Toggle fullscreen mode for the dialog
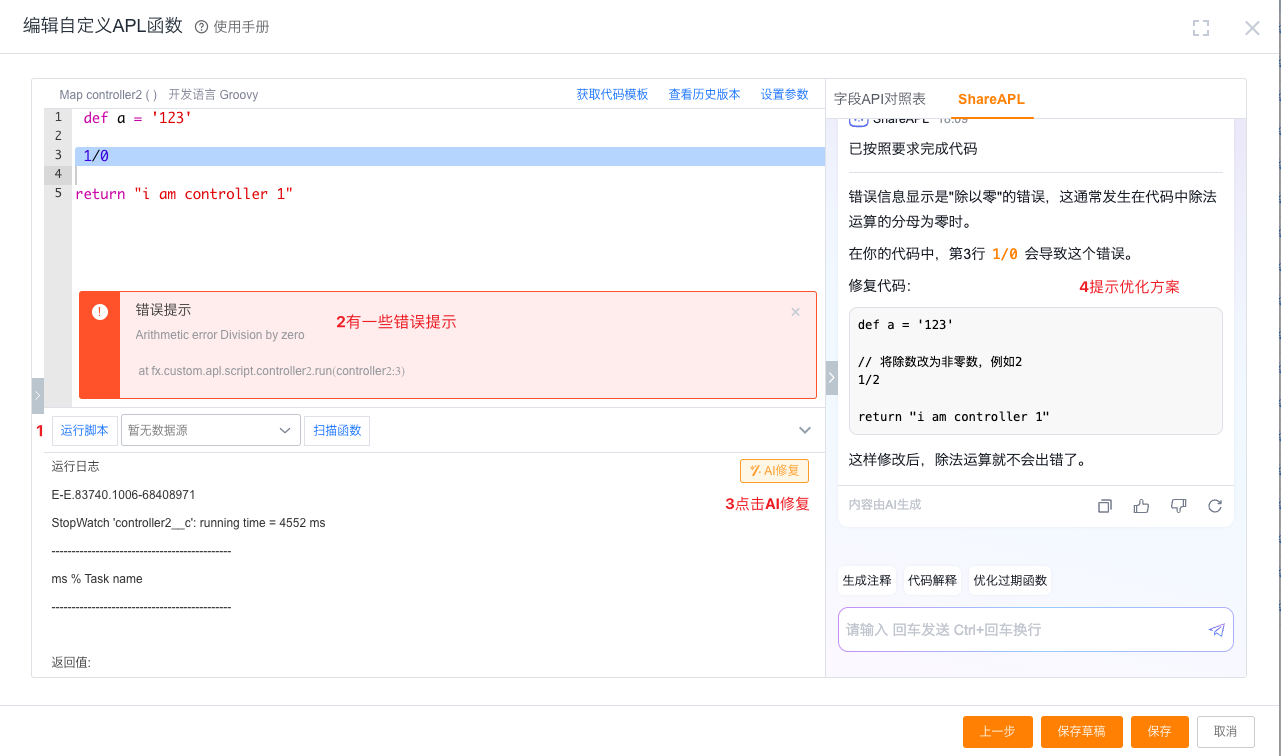Screen dimensions: 1281x756 [x=1201, y=28]
